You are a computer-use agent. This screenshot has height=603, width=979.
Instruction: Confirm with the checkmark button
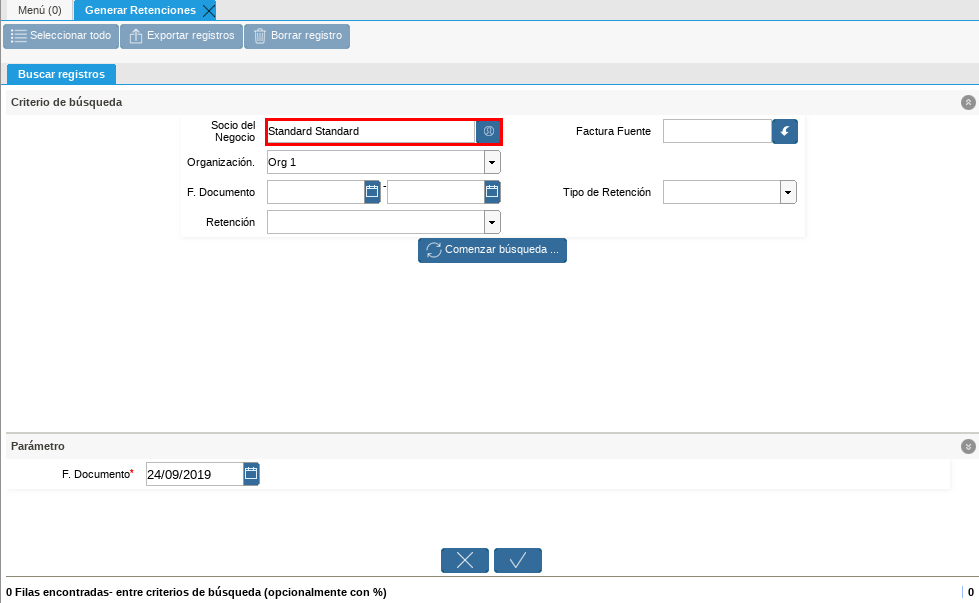518,560
